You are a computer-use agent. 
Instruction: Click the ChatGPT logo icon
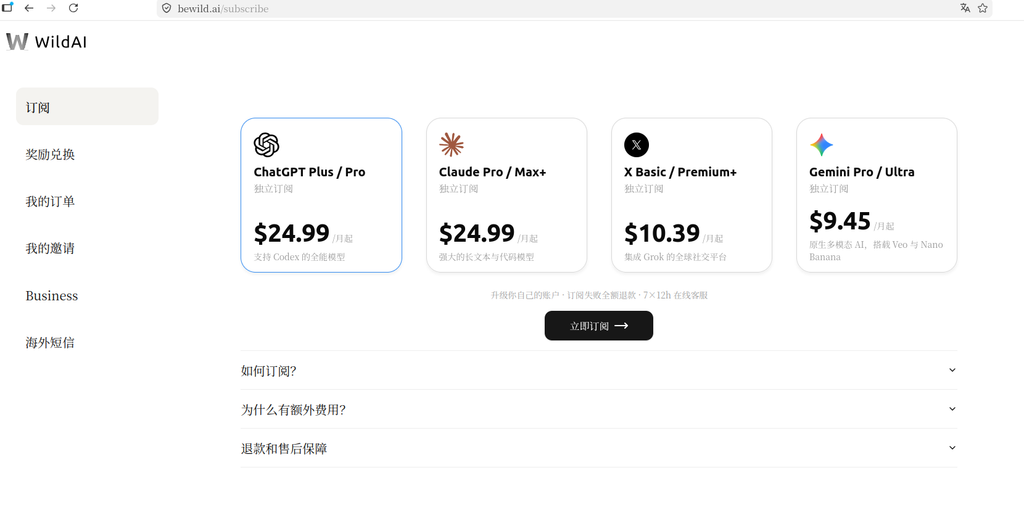click(x=266, y=145)
